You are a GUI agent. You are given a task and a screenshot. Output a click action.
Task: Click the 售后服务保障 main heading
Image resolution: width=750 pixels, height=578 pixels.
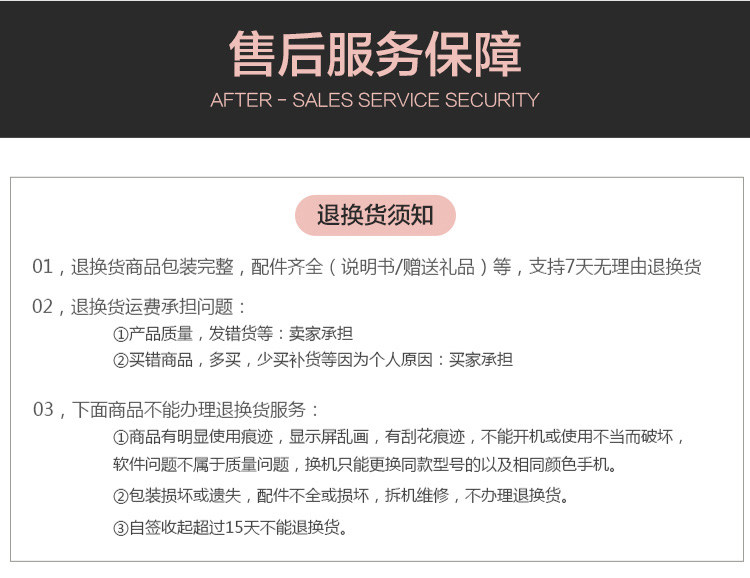[x=375, y=54]
